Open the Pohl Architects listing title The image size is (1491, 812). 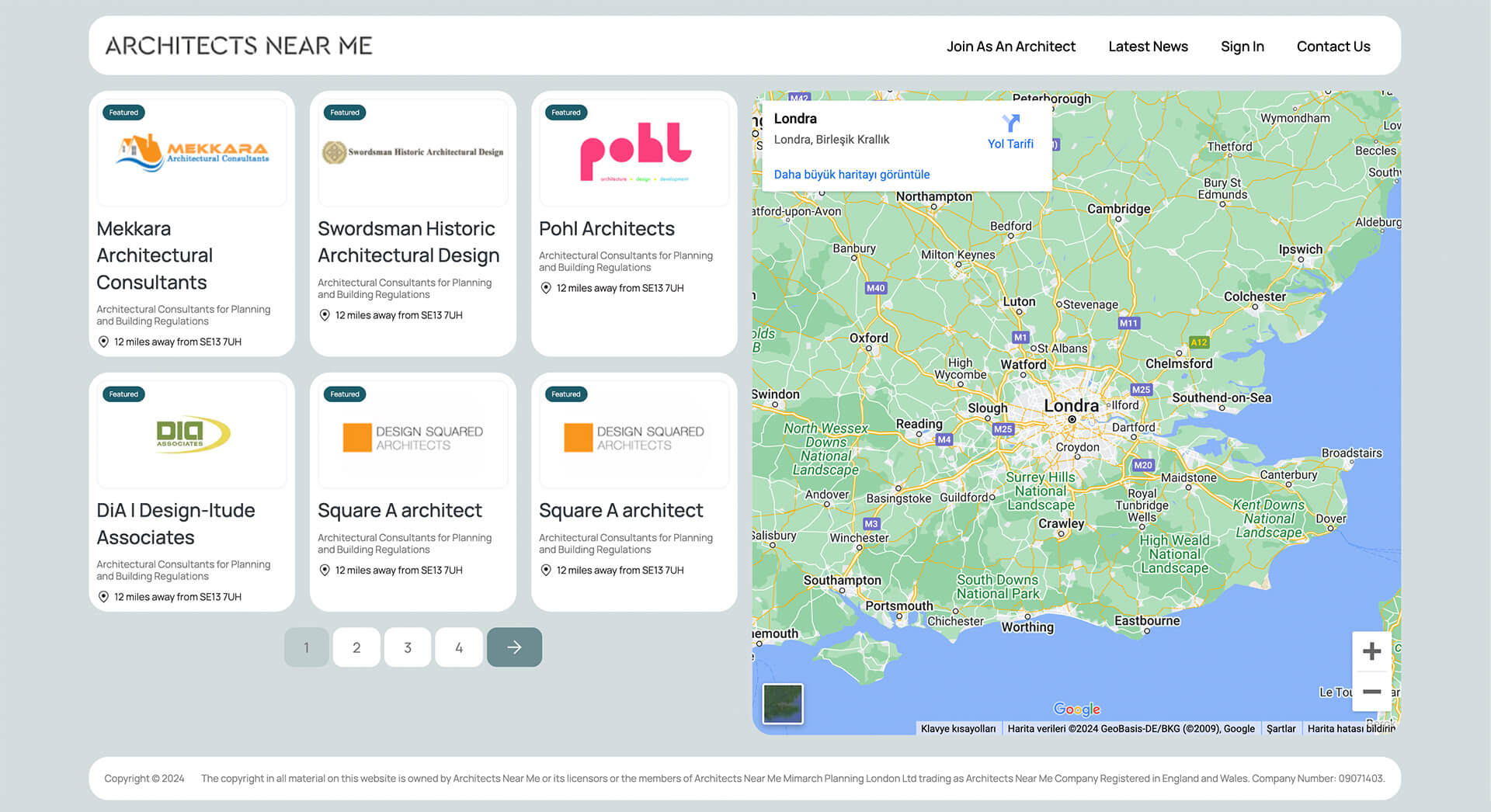pos(606,229)
